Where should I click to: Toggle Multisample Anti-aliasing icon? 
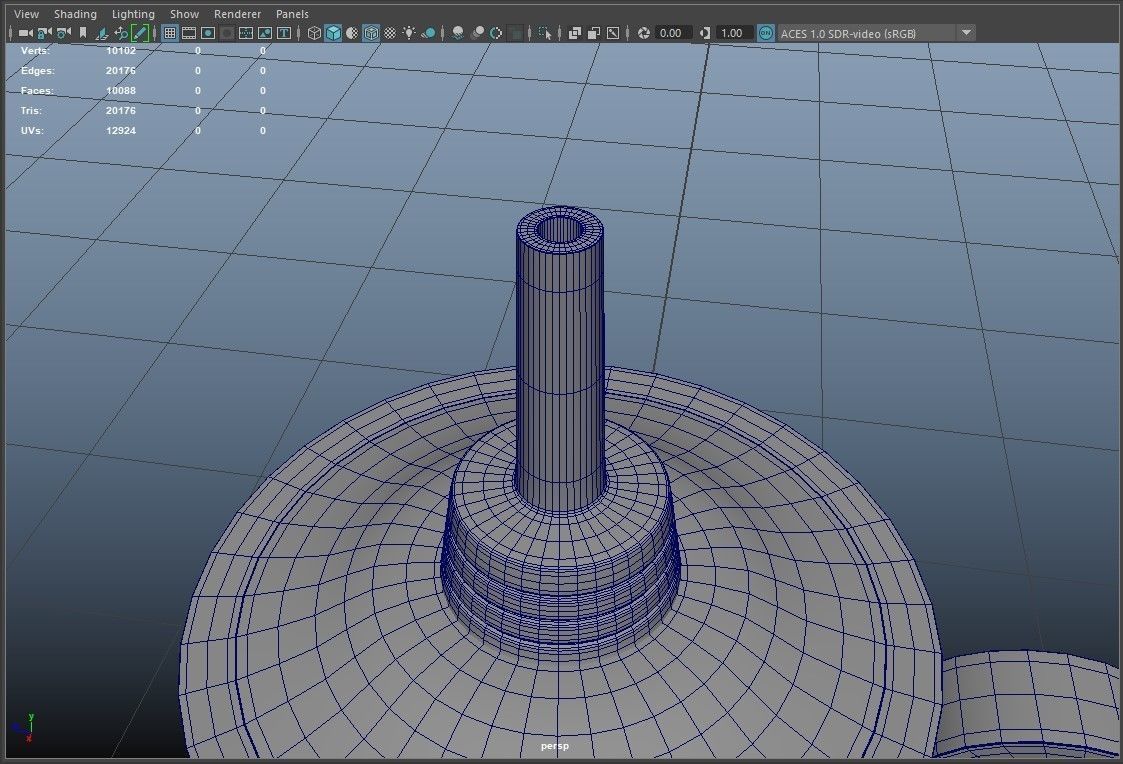496,33
